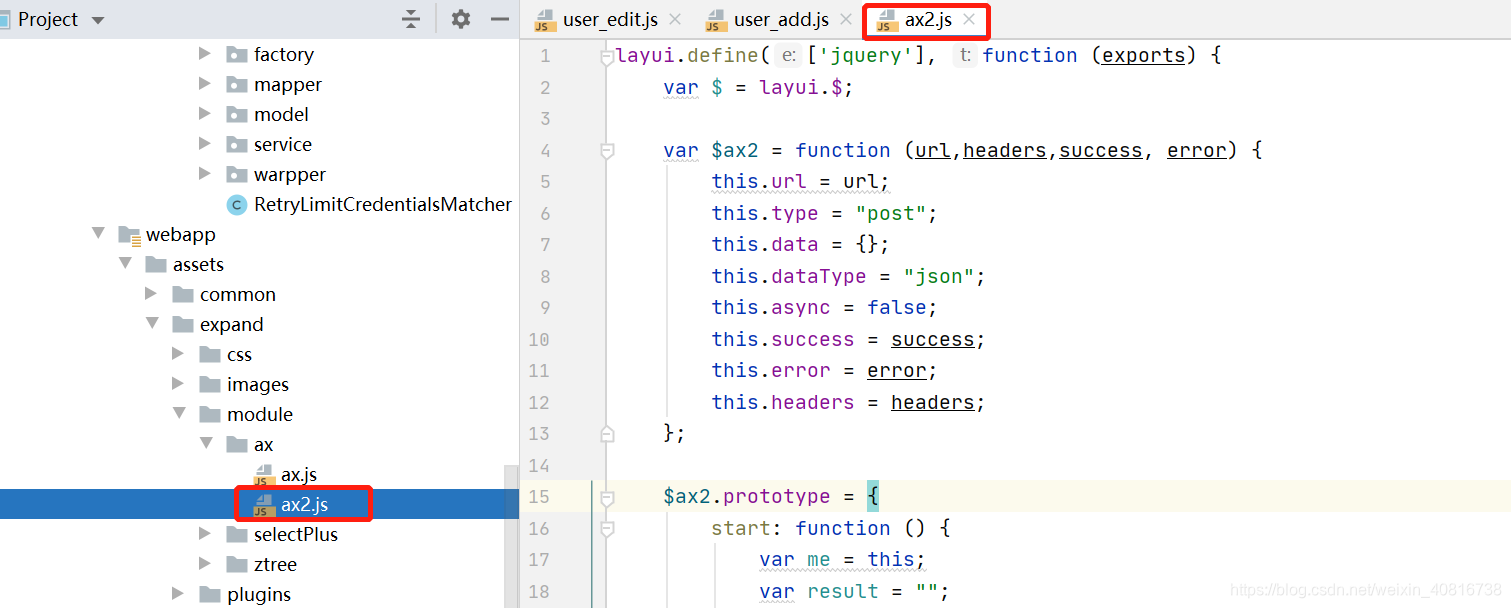Switch to user_add.js tab
The width and height of the screenshot is (1511, 608).
click(x=781, y=20)
